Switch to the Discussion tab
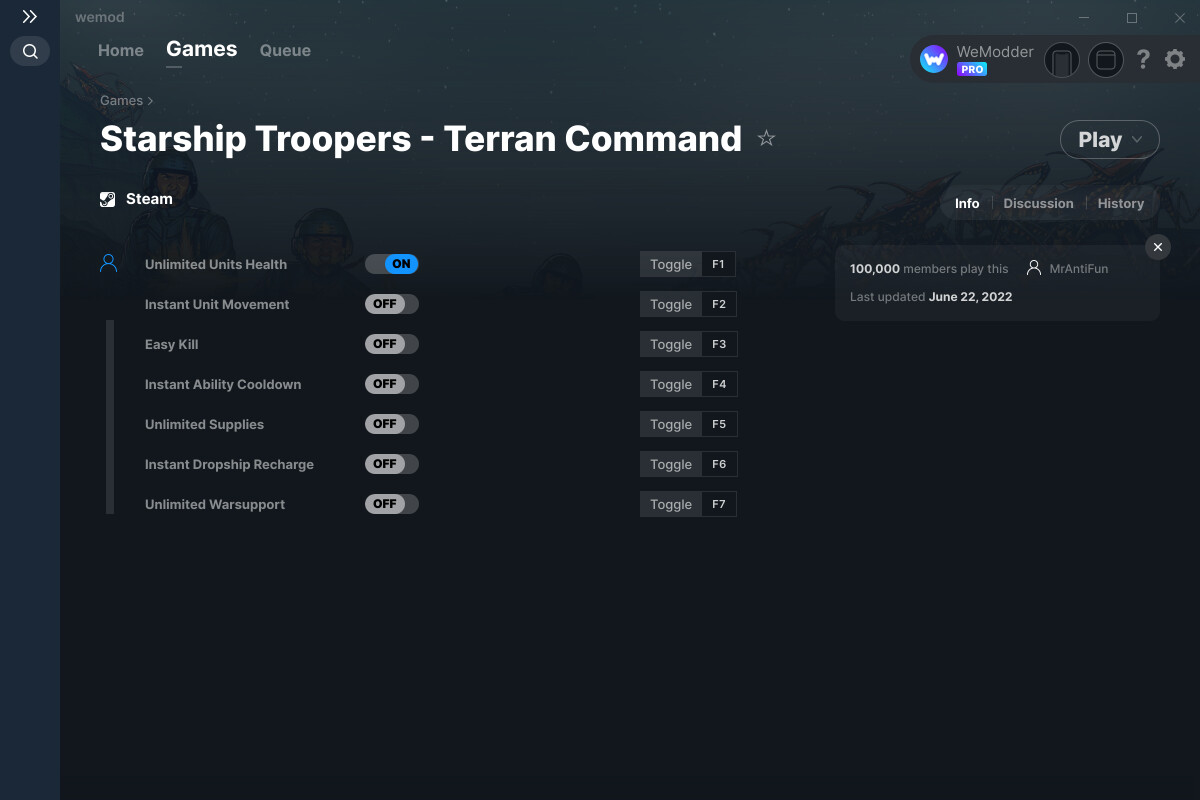Viewport: 1200px width, 800px height. [x=1038, y=203]
